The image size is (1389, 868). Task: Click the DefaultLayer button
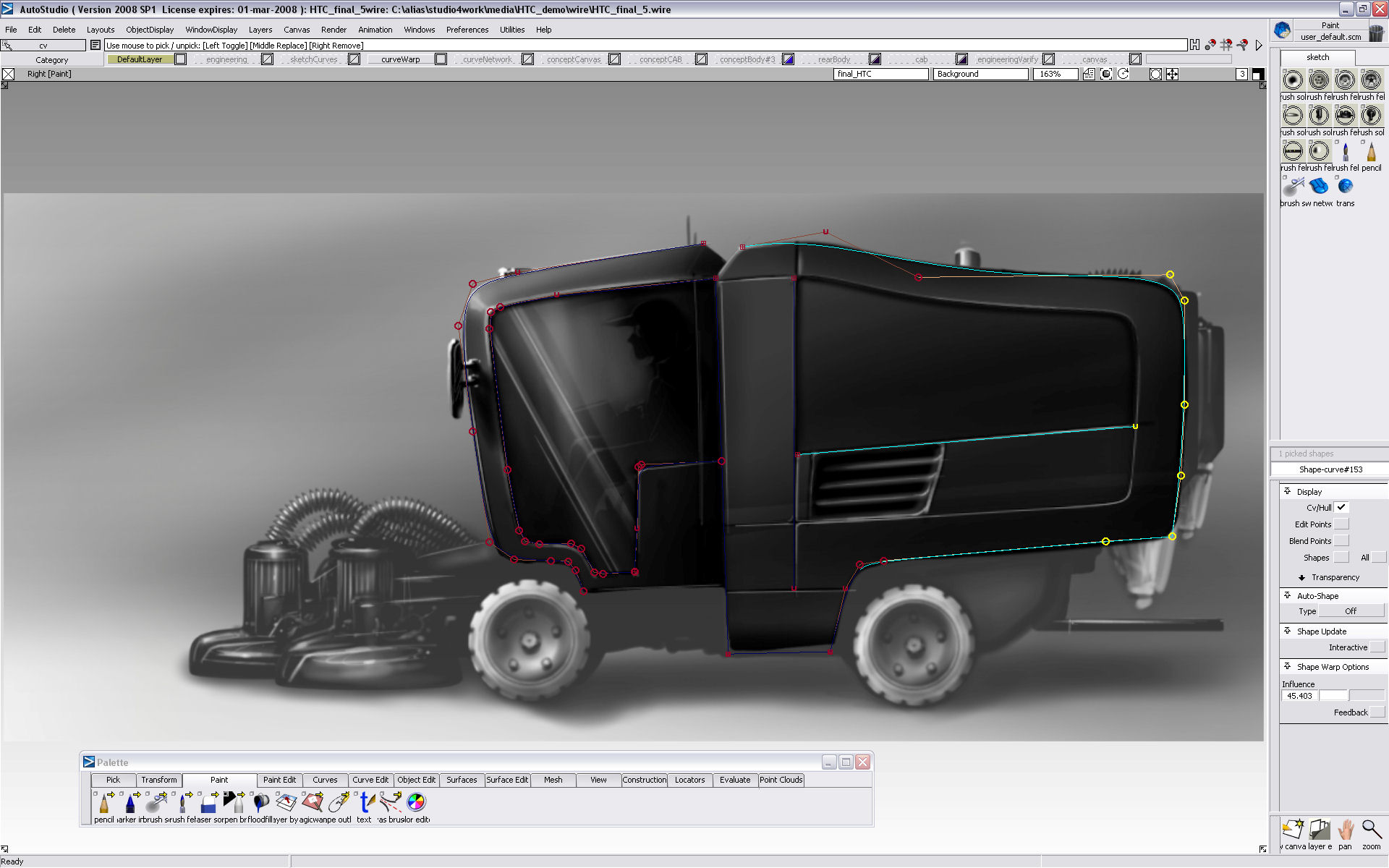[140, 59]
